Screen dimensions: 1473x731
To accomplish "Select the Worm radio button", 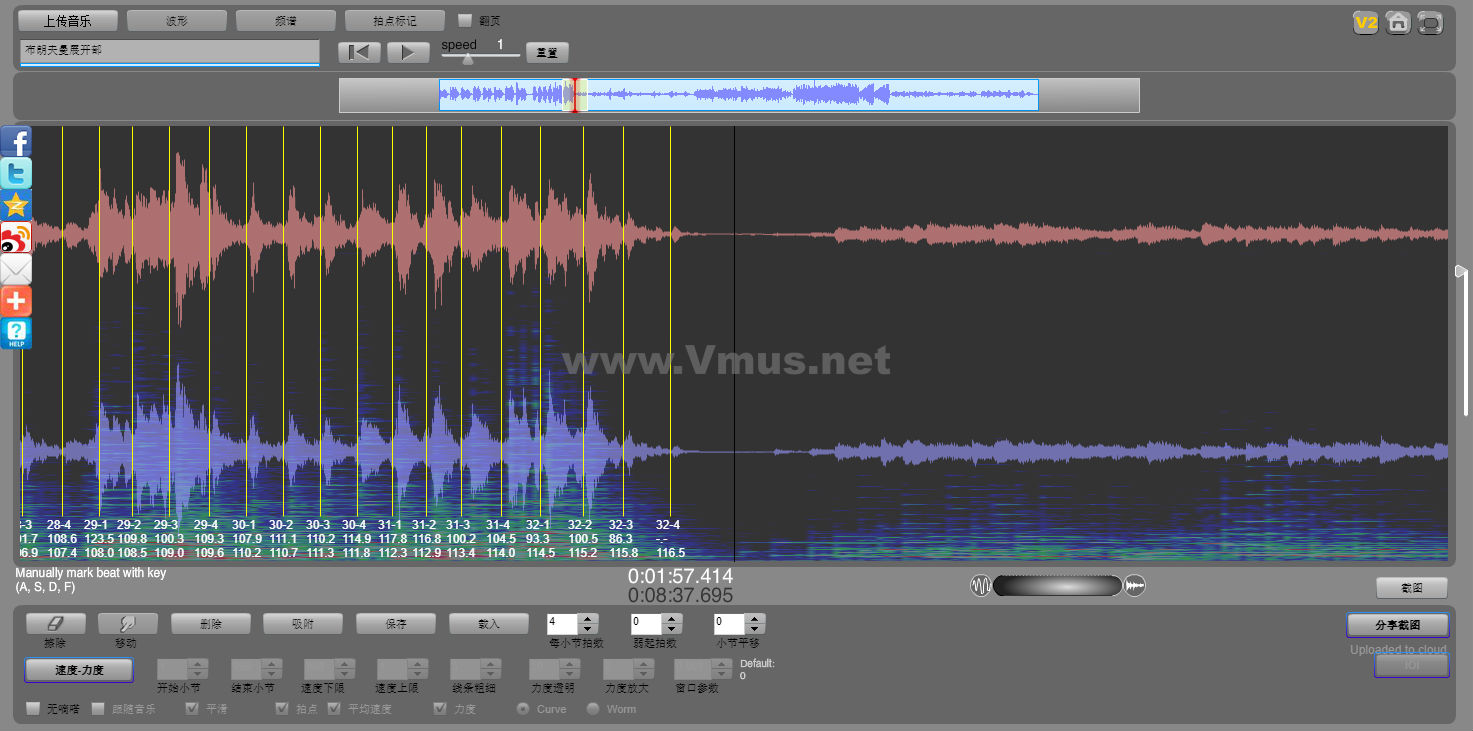I will point(593,709).
